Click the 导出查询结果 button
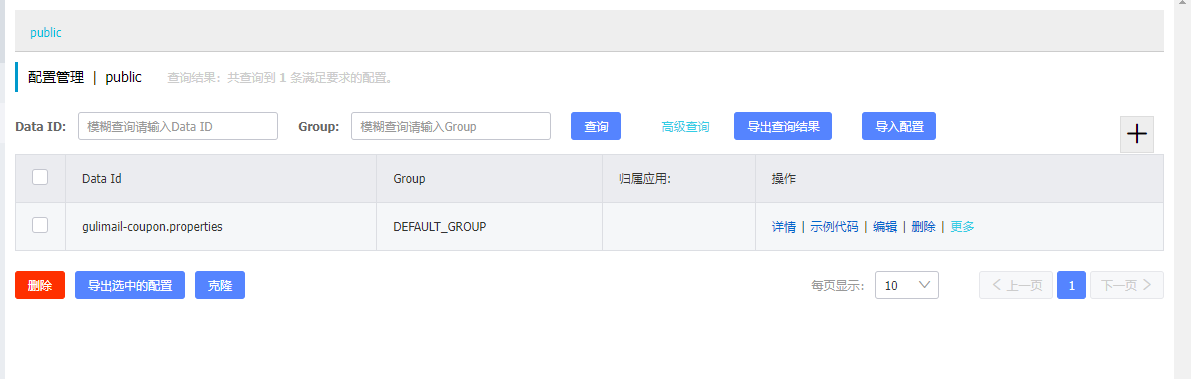 pos(783,126)
